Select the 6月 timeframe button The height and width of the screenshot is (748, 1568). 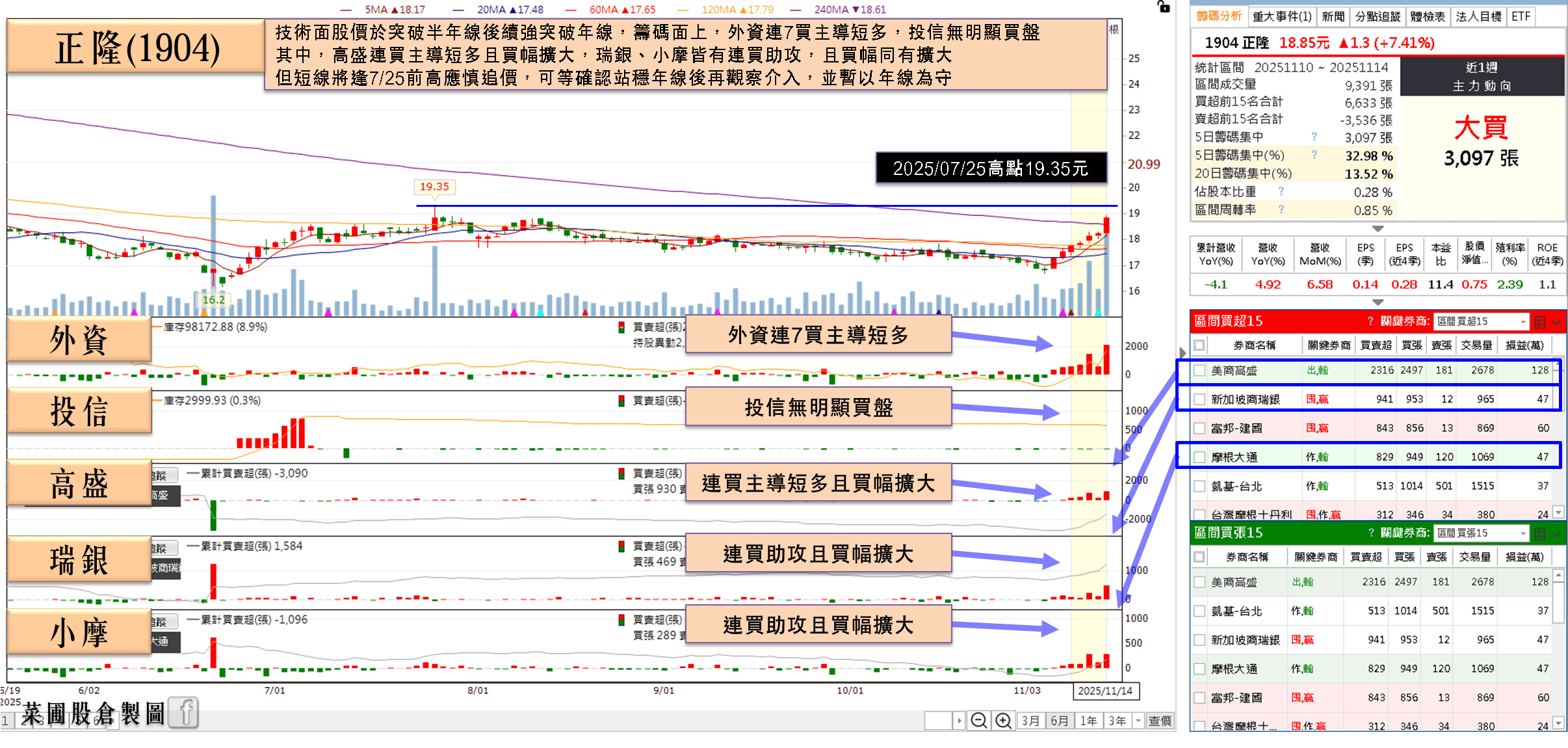1060,721
